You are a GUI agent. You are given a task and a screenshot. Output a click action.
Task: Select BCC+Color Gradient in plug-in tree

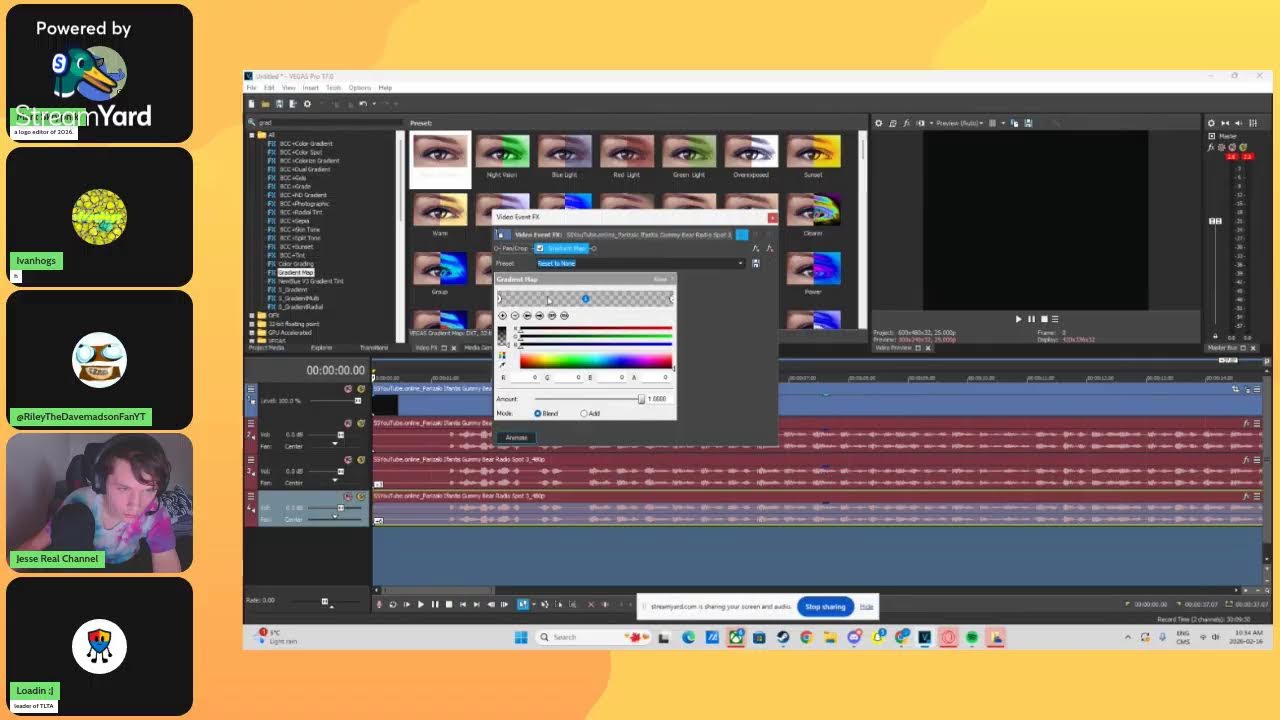point(306,144)
